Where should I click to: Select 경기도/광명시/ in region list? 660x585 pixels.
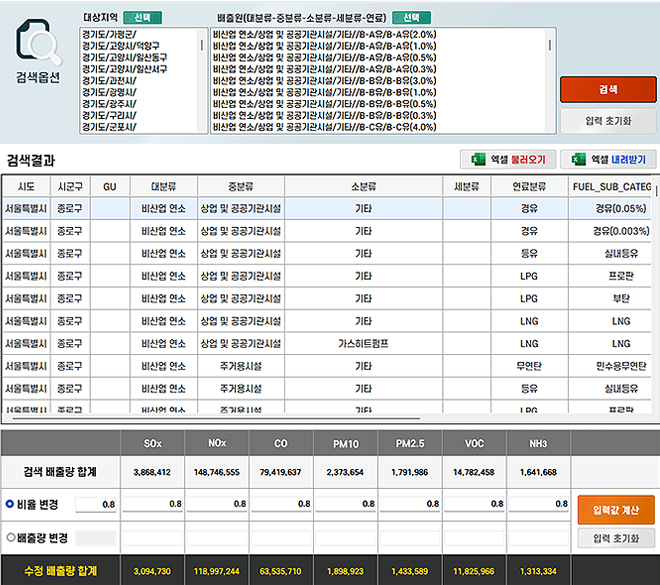tap(109, 92)
